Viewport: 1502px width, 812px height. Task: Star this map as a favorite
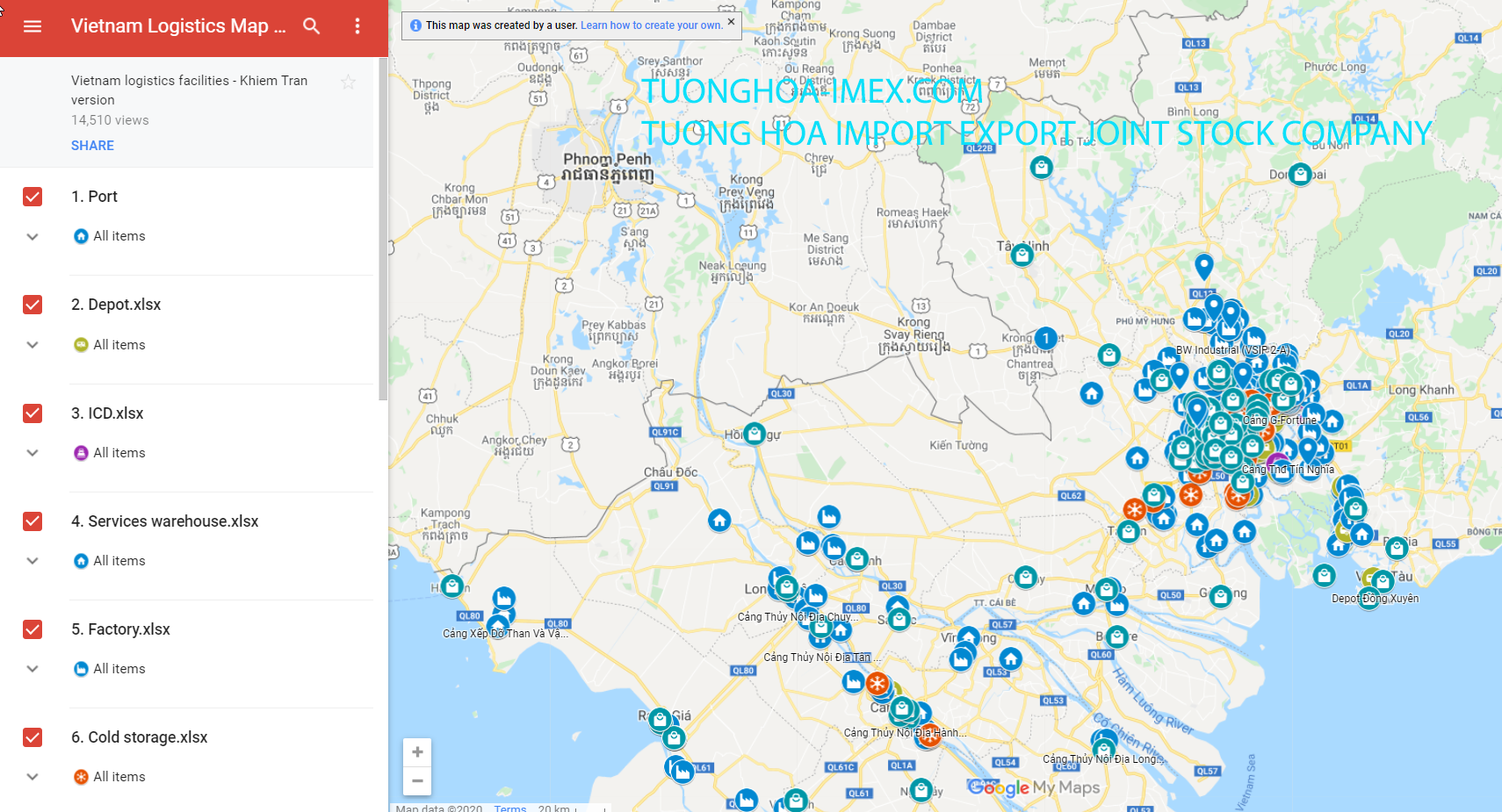pyautogui.click(x=348, y=83)
